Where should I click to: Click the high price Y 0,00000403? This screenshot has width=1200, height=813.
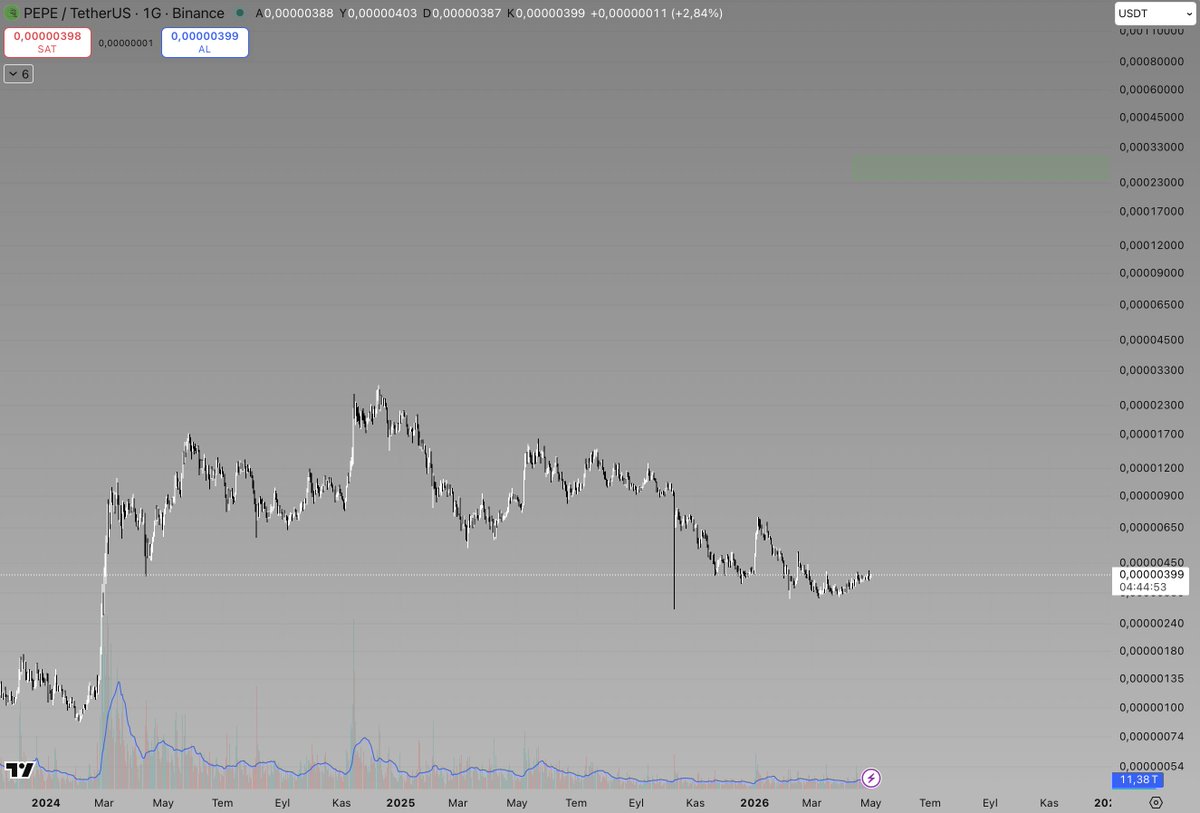click(x=378, y=13)
